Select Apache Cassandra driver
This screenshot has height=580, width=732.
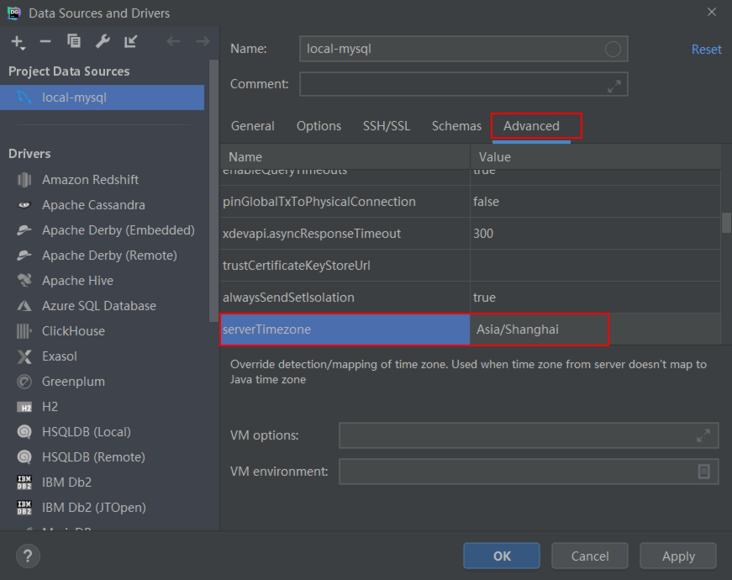(x=93, y=205)
